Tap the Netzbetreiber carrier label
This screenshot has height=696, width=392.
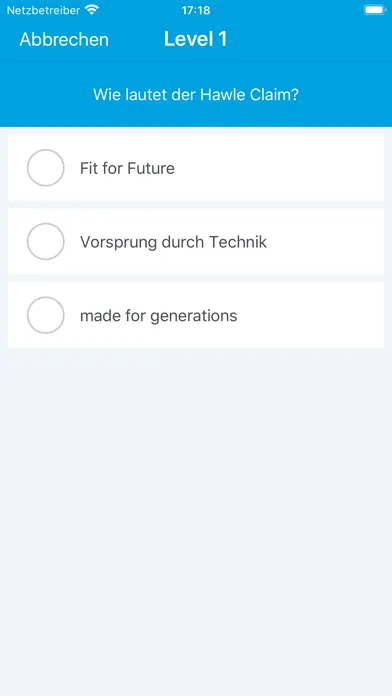click(44, 10)
